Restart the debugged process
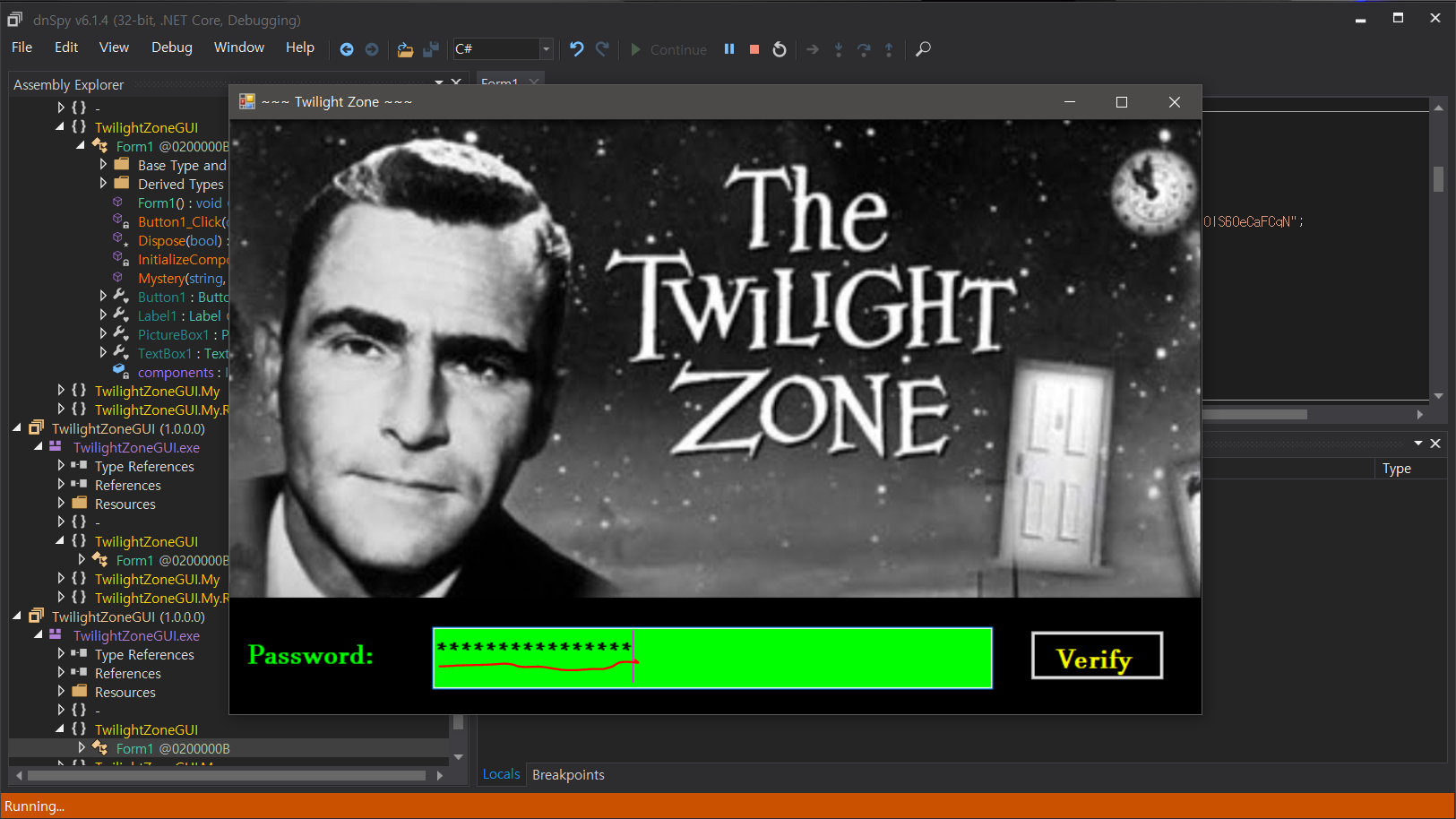The image size is (1456, 819). click(780, 49)
